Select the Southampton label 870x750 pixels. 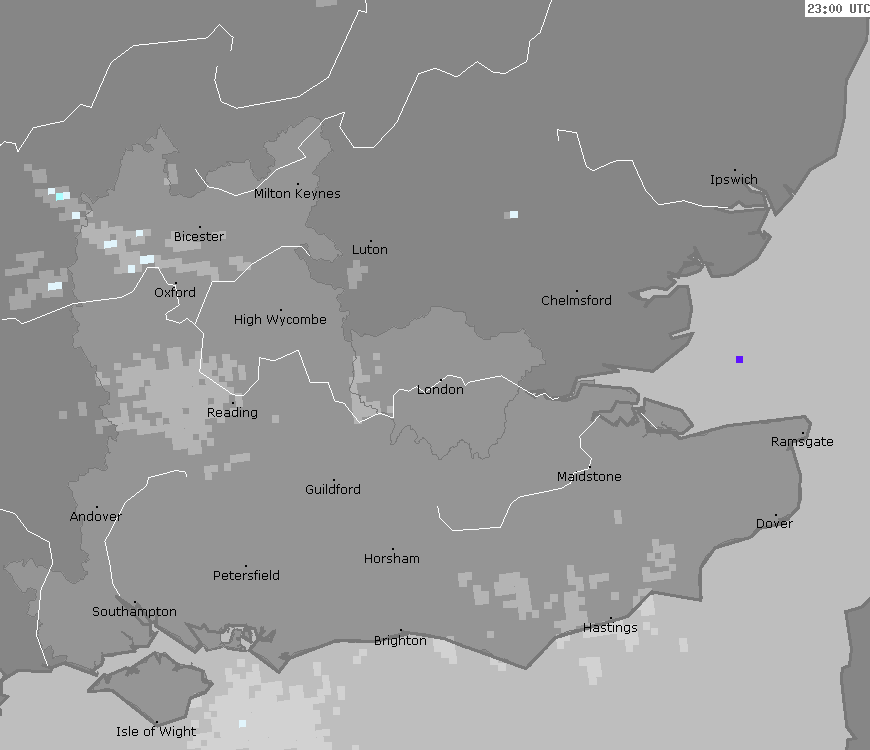pyautogui.click(x=134, y=611)
